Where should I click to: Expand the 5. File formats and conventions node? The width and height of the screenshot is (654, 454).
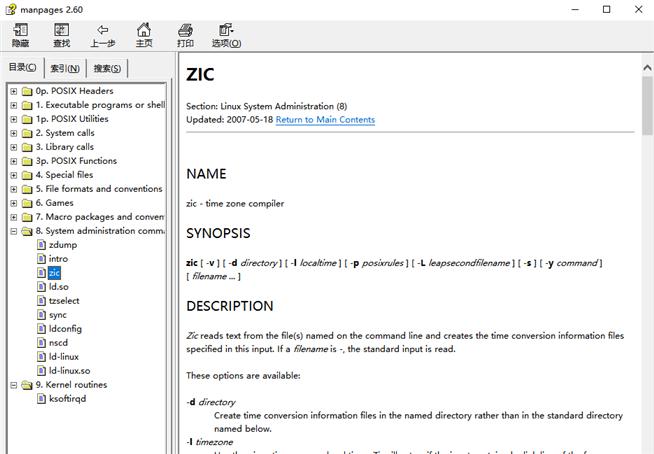coord(14,189)
